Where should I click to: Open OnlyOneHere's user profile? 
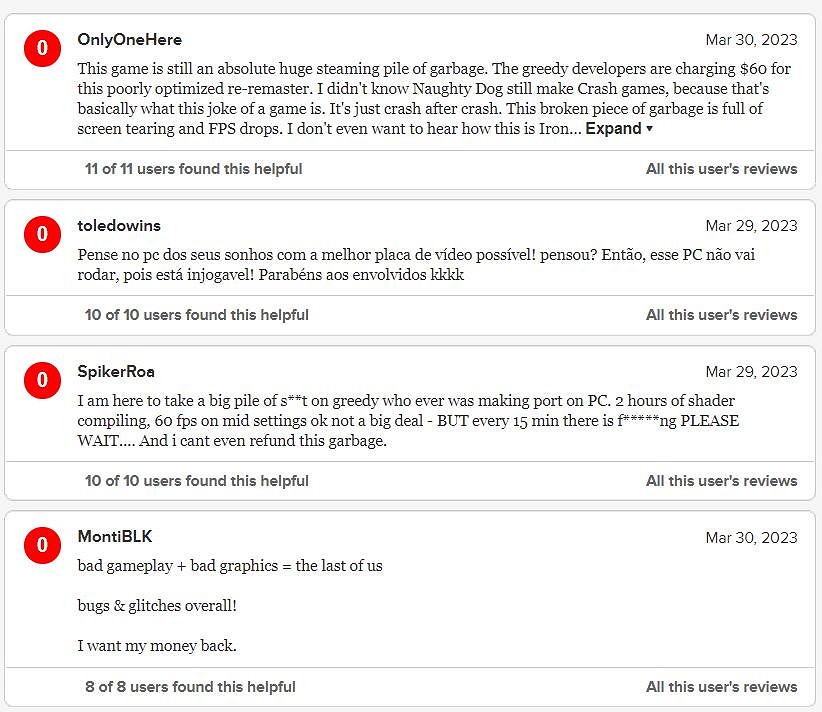[129, 40]
